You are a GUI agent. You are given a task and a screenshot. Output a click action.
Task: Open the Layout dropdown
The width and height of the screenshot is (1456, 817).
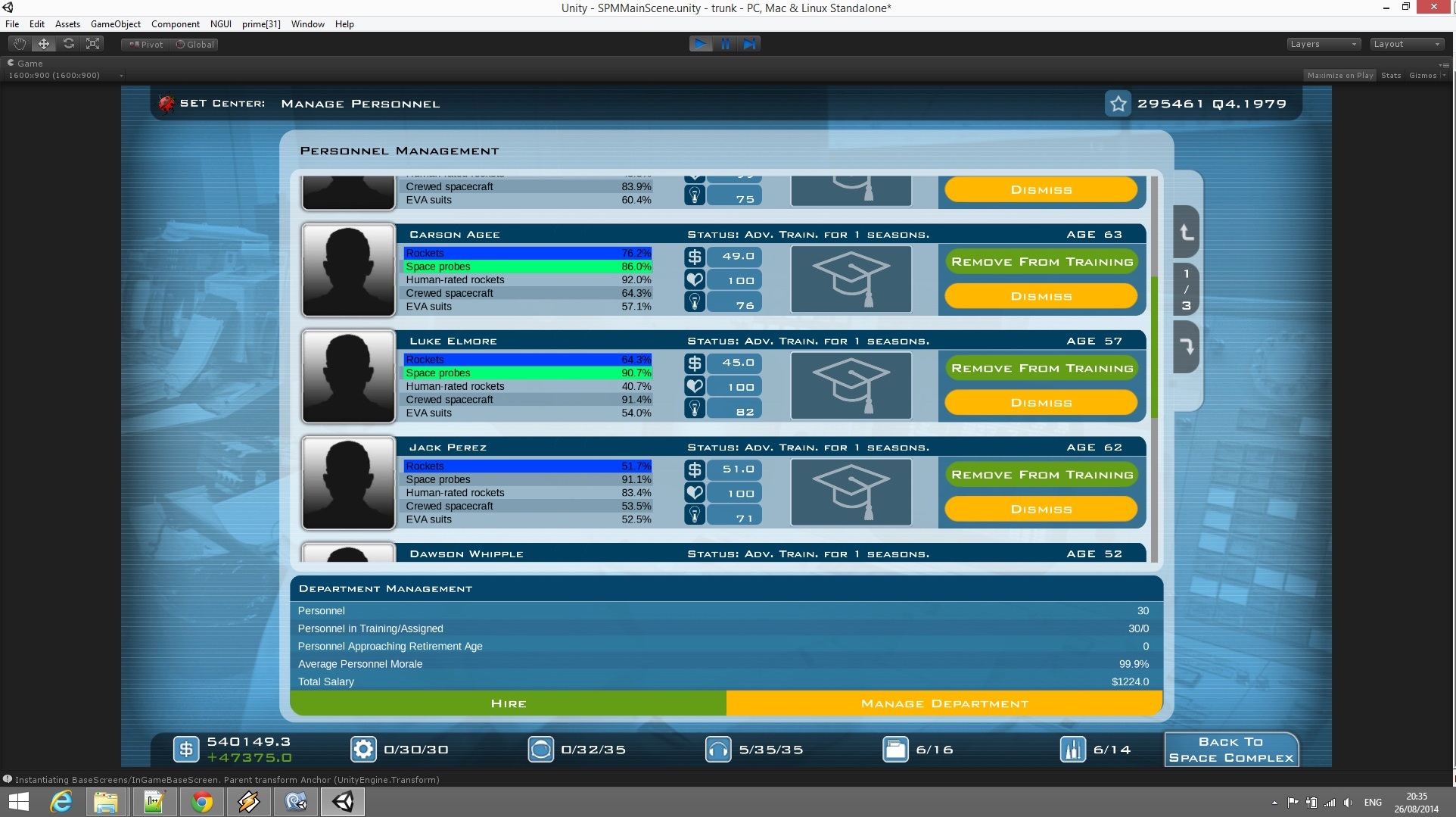tap(1407, 44)
